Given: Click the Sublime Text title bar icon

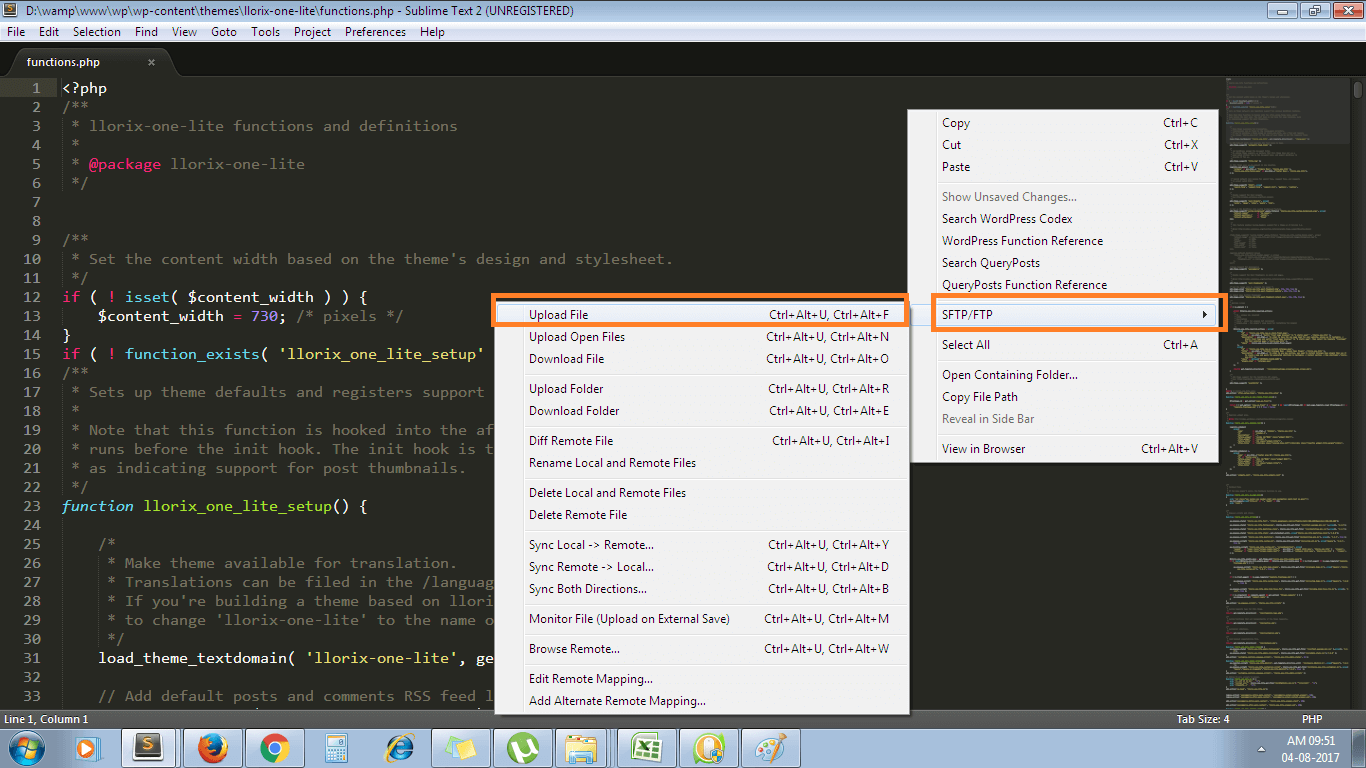Looking at the screenshot, I should pyautogui.click(x=12, y=11).
